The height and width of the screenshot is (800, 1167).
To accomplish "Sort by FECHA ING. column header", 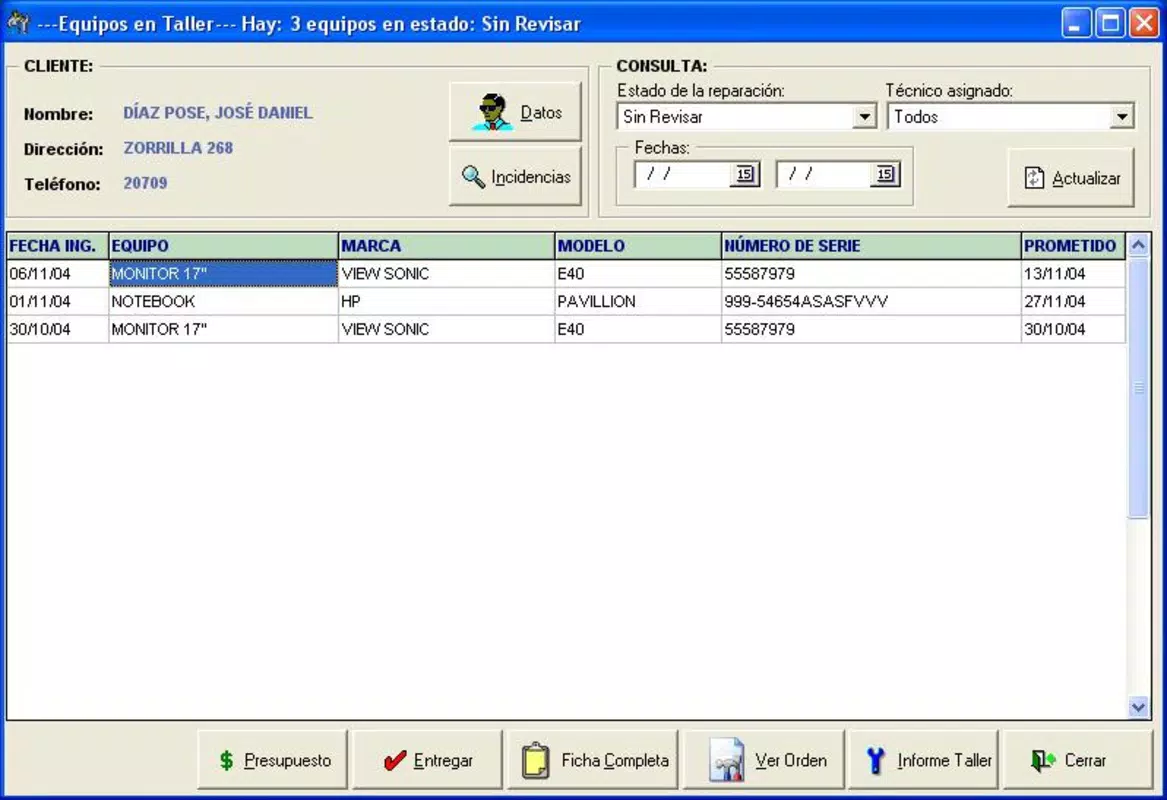I will pos(58,246).
